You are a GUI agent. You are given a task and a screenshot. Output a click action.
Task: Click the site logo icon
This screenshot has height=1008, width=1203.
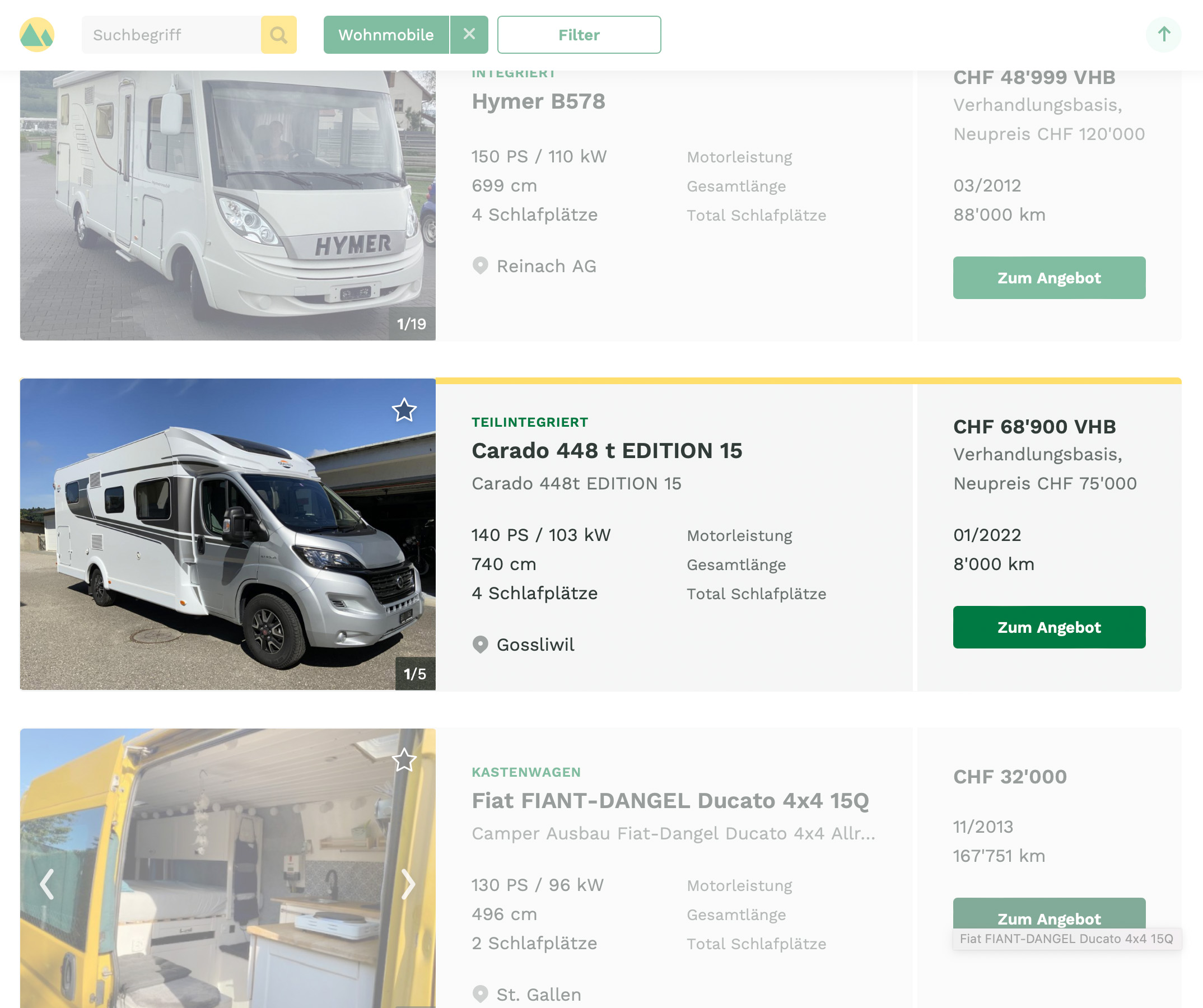[37, 35]
